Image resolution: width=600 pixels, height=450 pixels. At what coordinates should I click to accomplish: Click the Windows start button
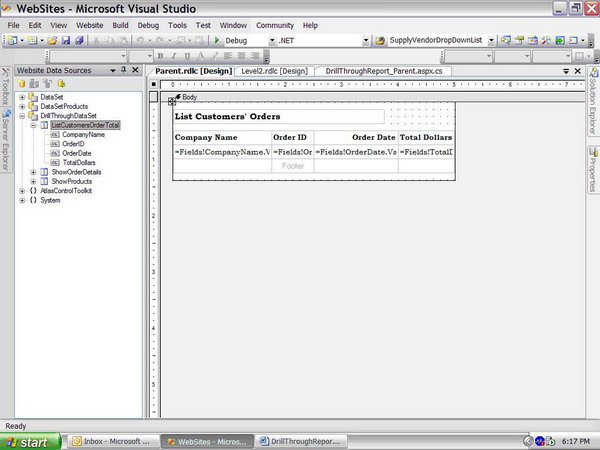pos(30,442)
